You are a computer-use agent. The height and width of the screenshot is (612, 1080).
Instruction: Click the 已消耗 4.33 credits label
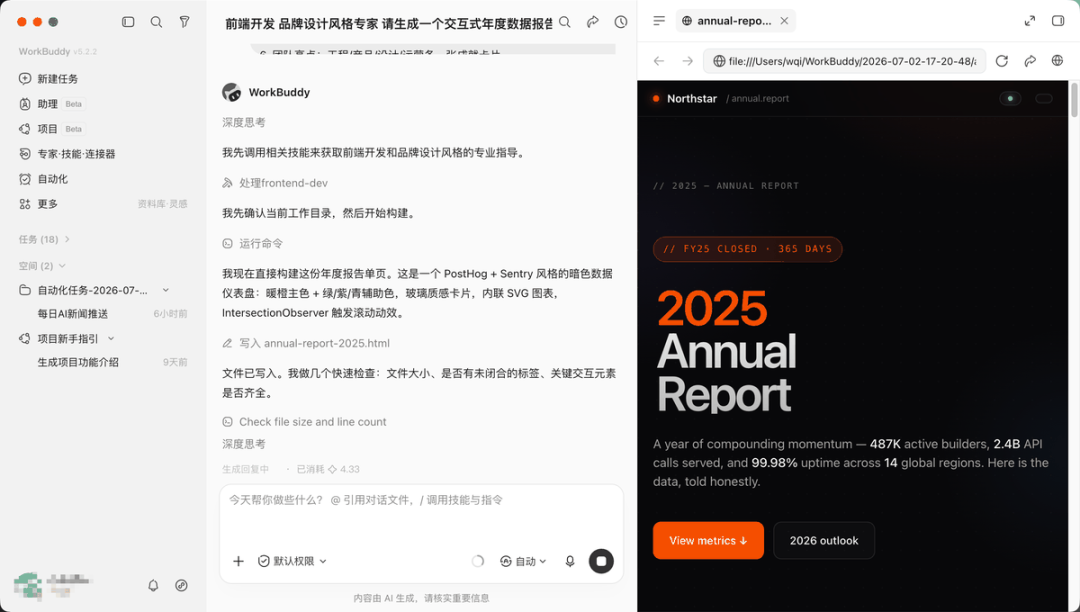click(328, 469)
